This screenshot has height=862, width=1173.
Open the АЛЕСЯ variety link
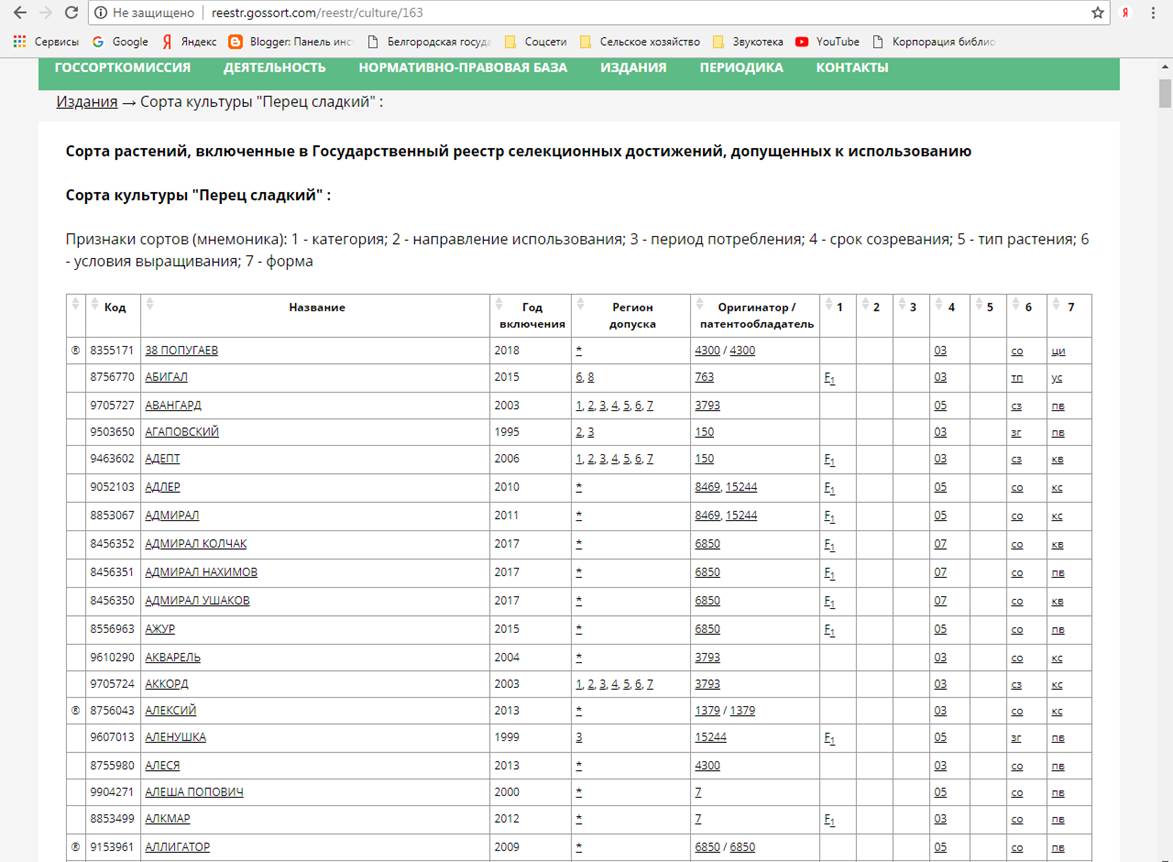162,765
